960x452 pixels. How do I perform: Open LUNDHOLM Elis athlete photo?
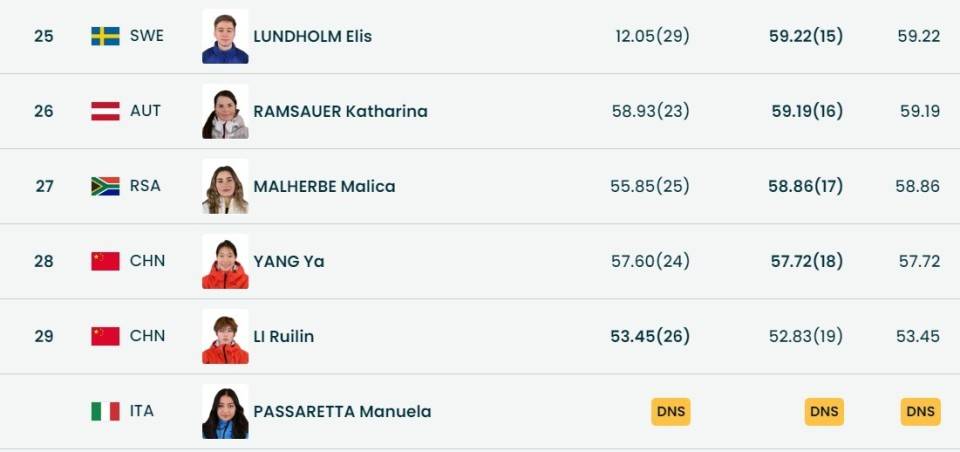click(225, 37)
